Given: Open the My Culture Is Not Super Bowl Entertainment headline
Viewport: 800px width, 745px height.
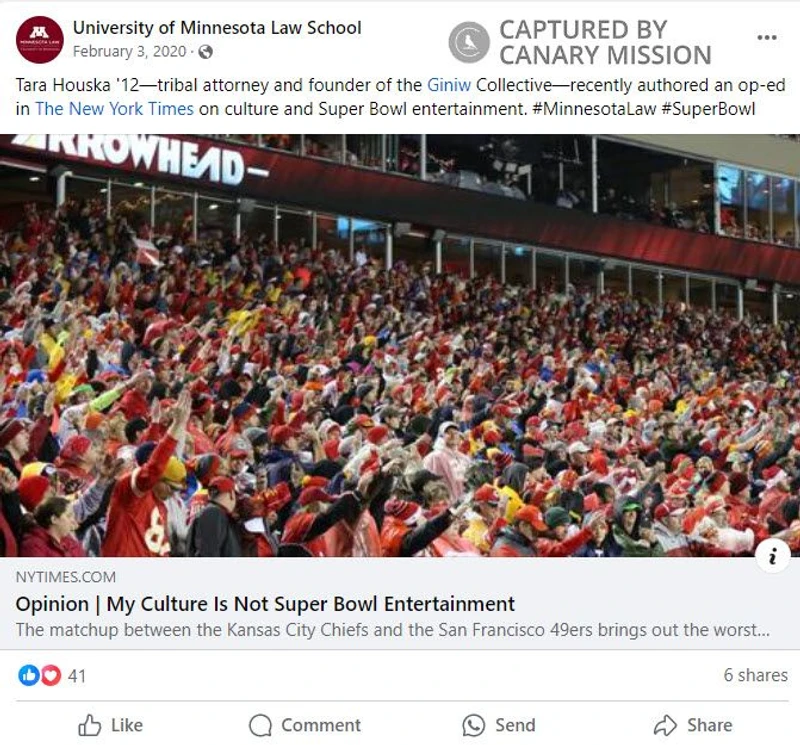Looking at the screenshot, I should (265, 604).
